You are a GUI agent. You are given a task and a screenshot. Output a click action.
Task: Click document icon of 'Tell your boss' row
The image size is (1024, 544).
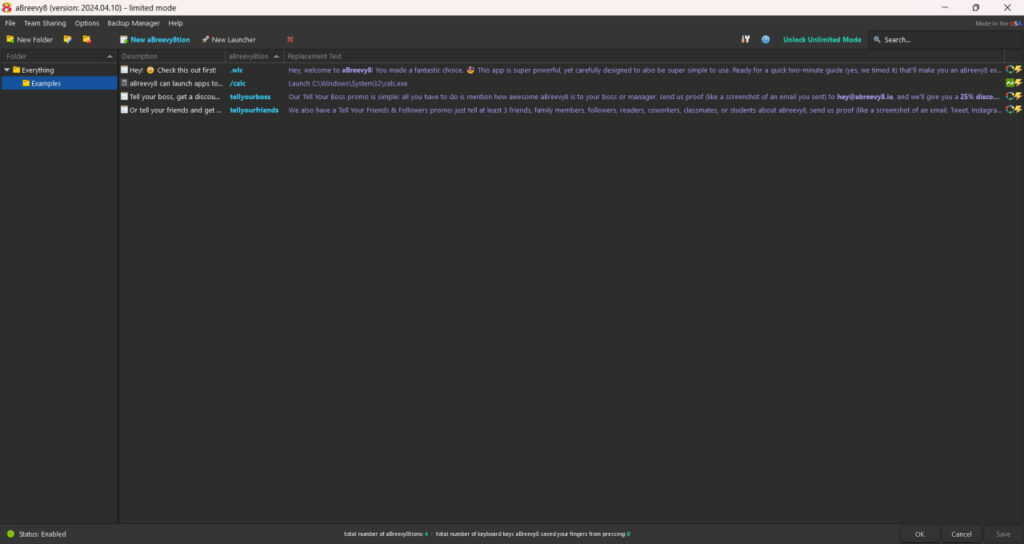click(124, 97)
